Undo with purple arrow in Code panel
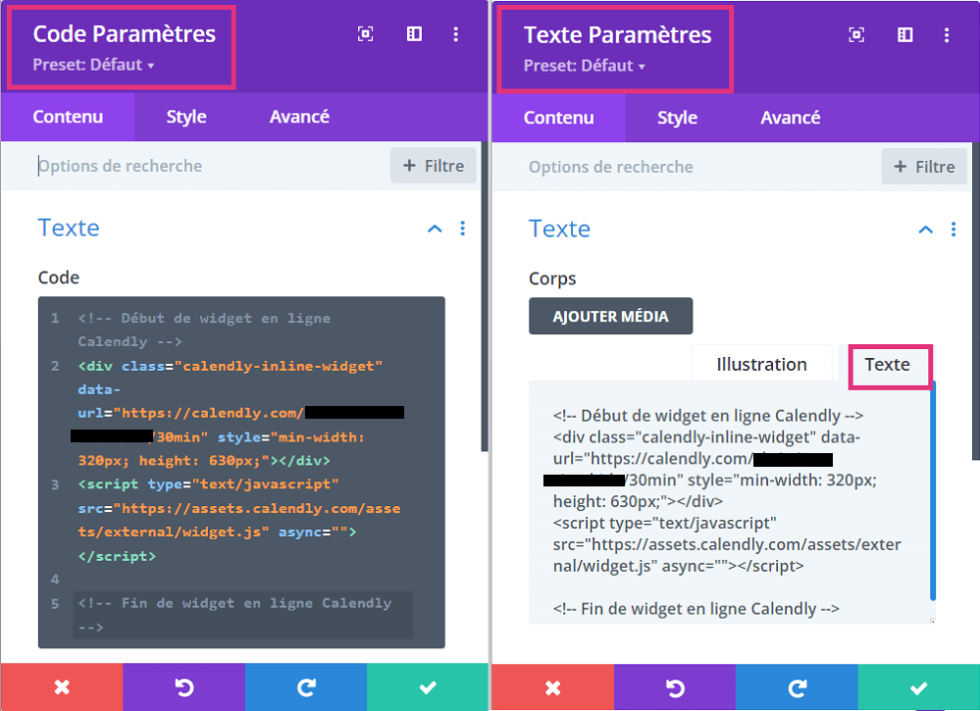Screen dimensions: 980x711 point(184,687)
